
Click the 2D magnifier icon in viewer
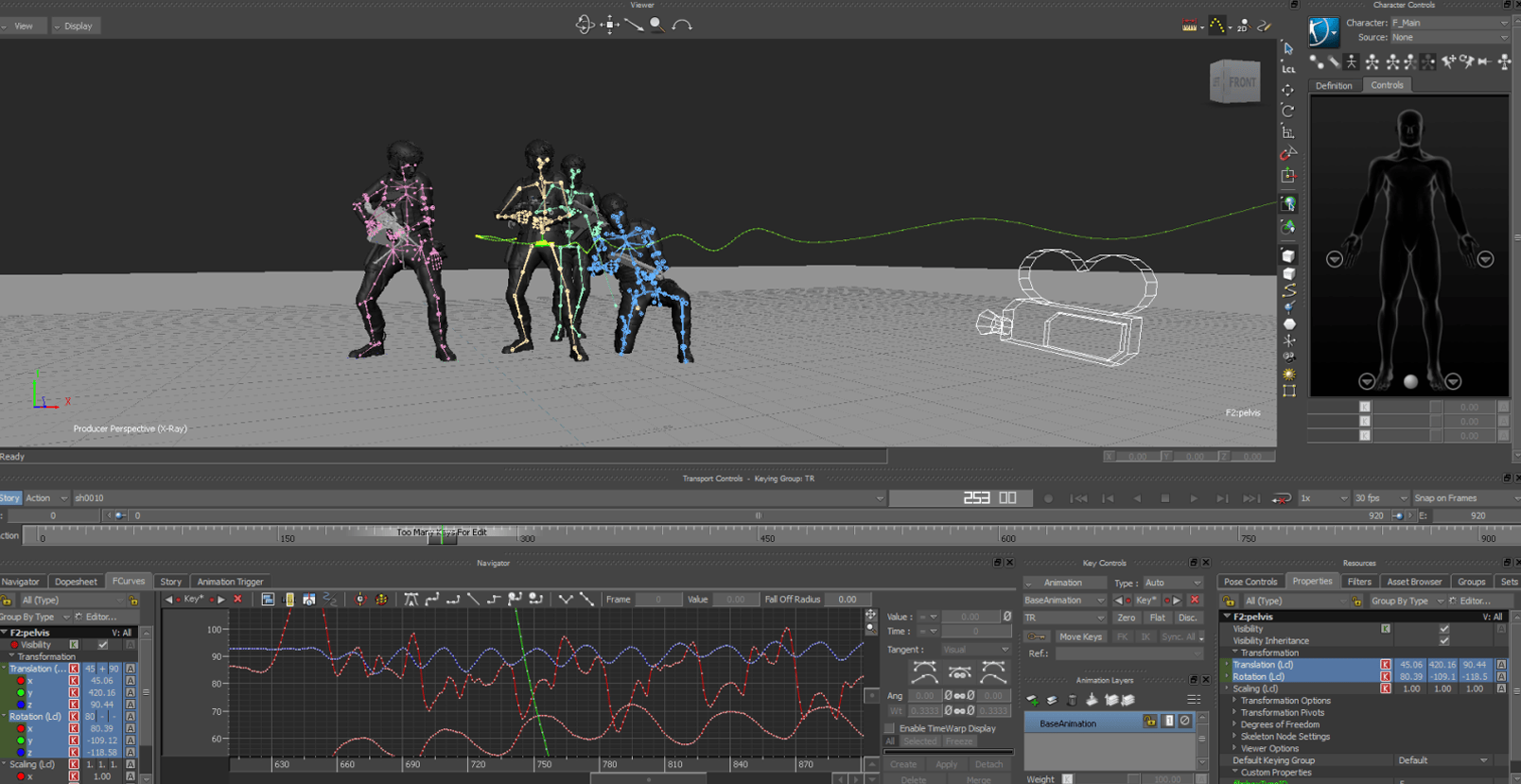1243,26
